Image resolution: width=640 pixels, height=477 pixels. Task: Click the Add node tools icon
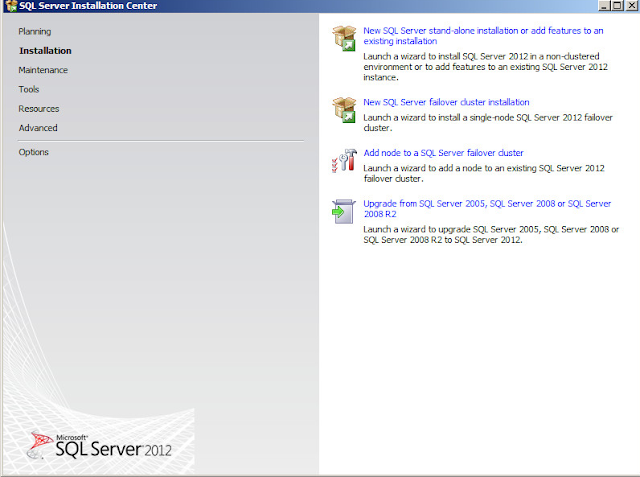coord(344,160)
